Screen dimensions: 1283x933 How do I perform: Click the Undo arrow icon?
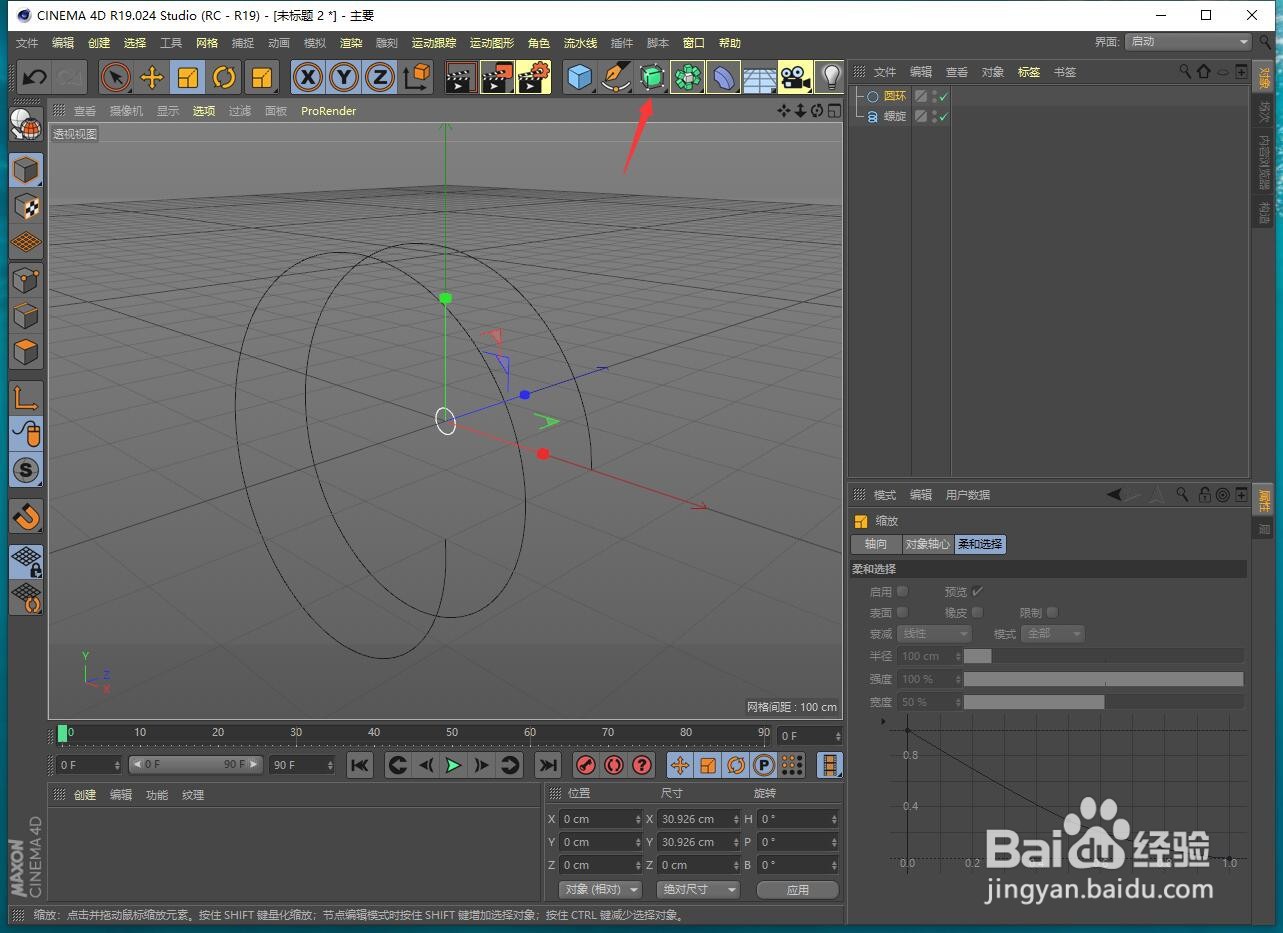34,77
